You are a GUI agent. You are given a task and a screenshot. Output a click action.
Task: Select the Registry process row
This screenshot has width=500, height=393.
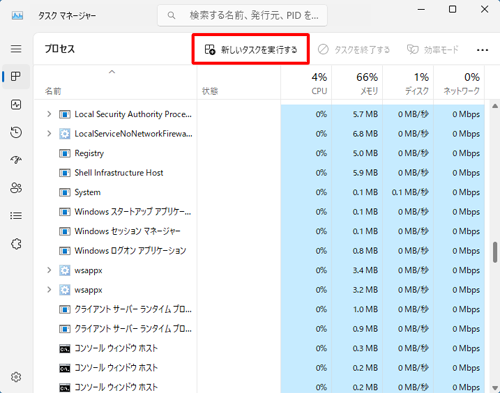click(259, 153)
